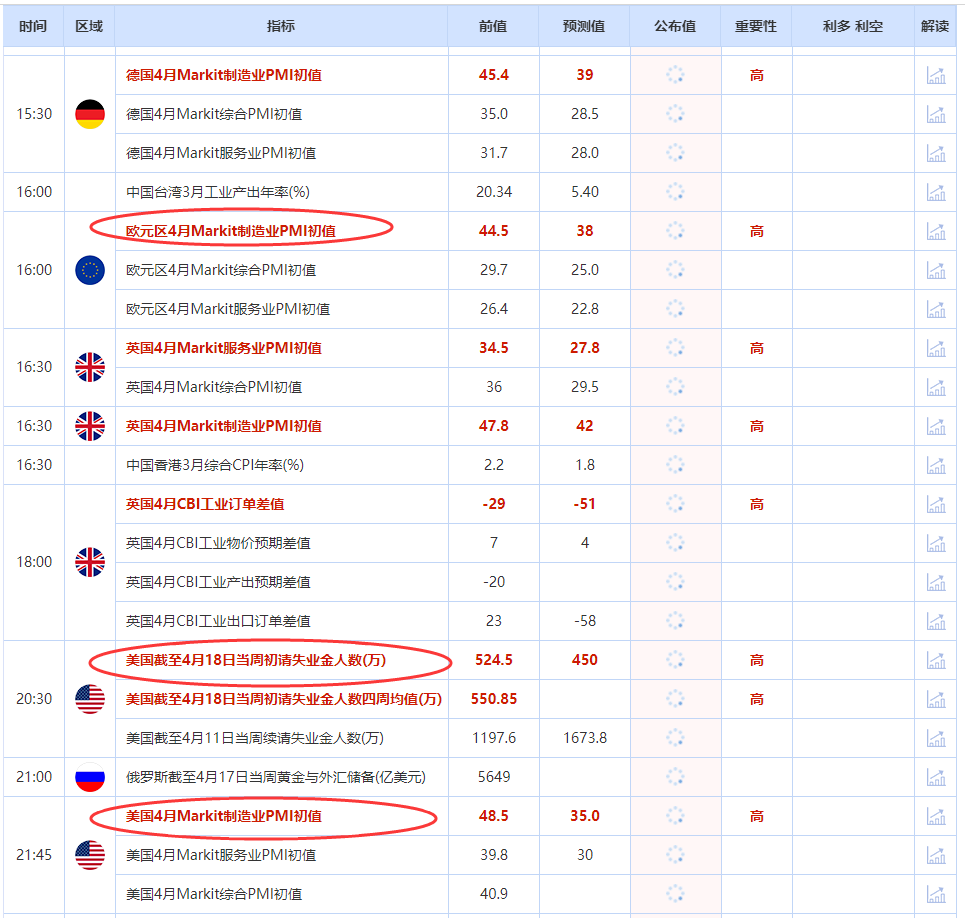
Task: Open chart icon for 美国4月Markit制造业PMI初值
Action: (936, 816)
